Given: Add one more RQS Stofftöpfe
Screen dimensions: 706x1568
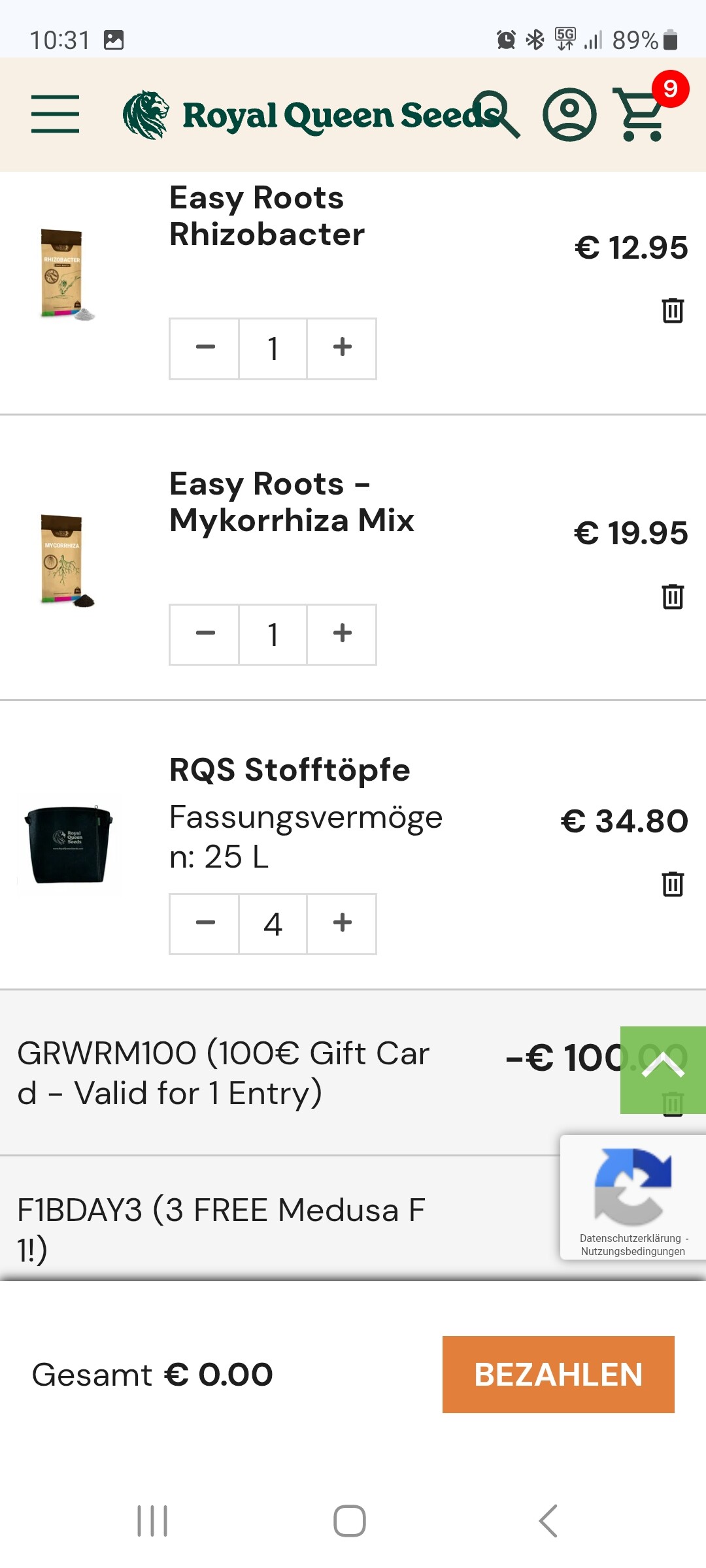Looking at the screenshot, I should click(342, 923).
